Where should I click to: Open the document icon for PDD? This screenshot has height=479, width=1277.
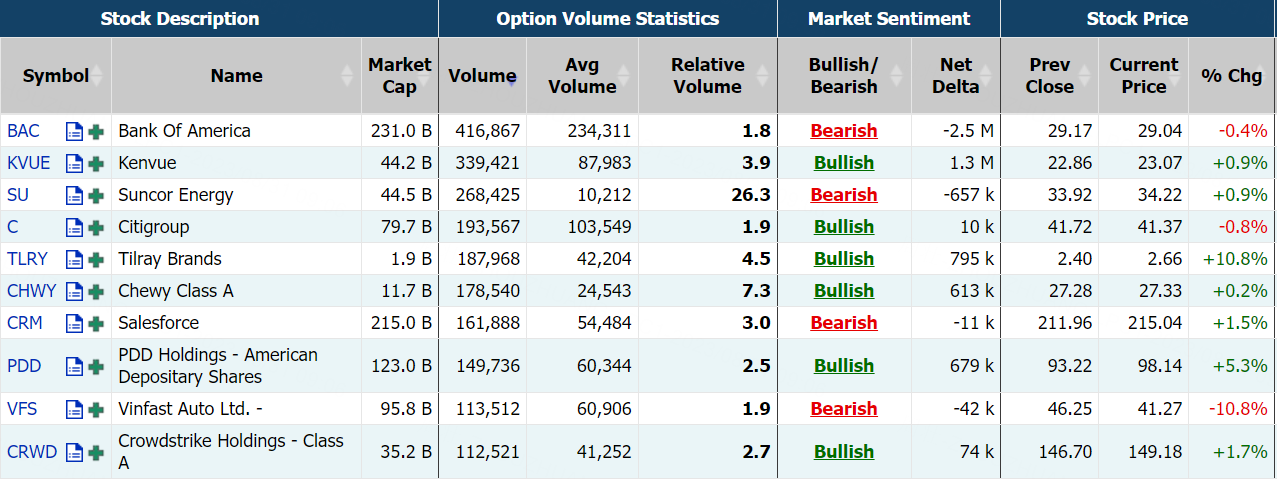74,366
